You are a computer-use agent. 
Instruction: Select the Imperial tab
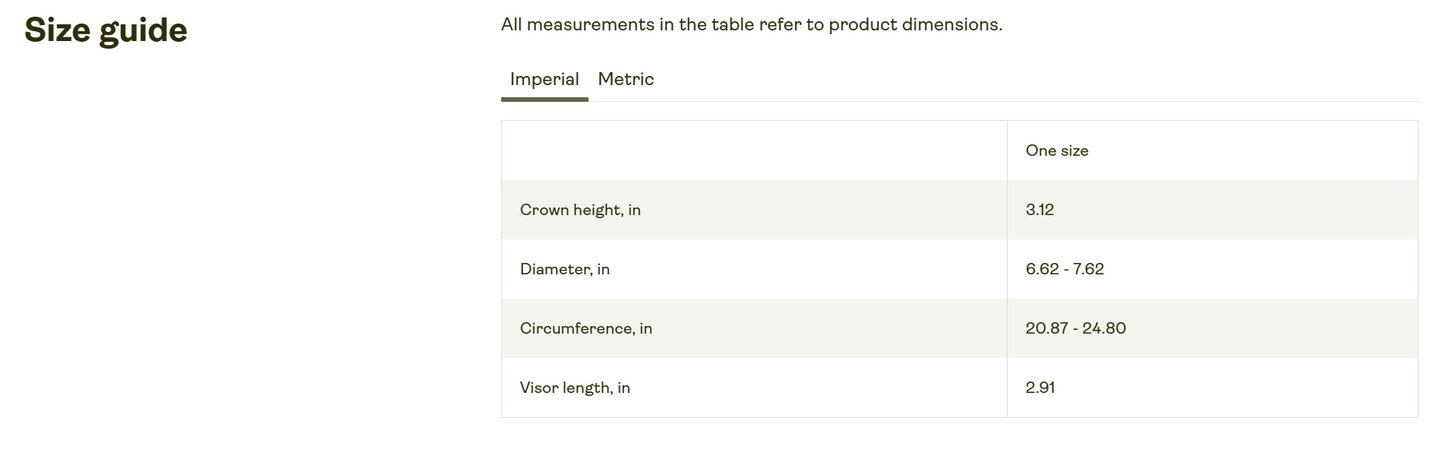pos(544,79)
